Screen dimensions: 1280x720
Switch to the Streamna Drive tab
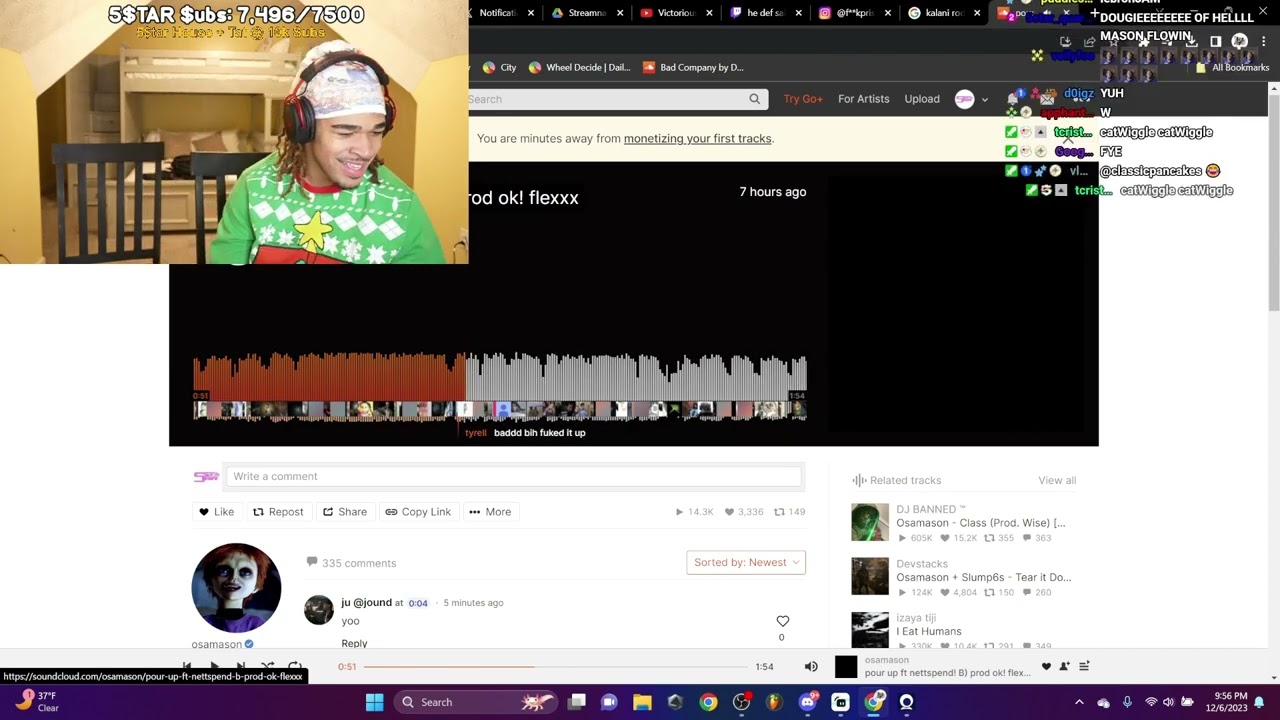586,13
